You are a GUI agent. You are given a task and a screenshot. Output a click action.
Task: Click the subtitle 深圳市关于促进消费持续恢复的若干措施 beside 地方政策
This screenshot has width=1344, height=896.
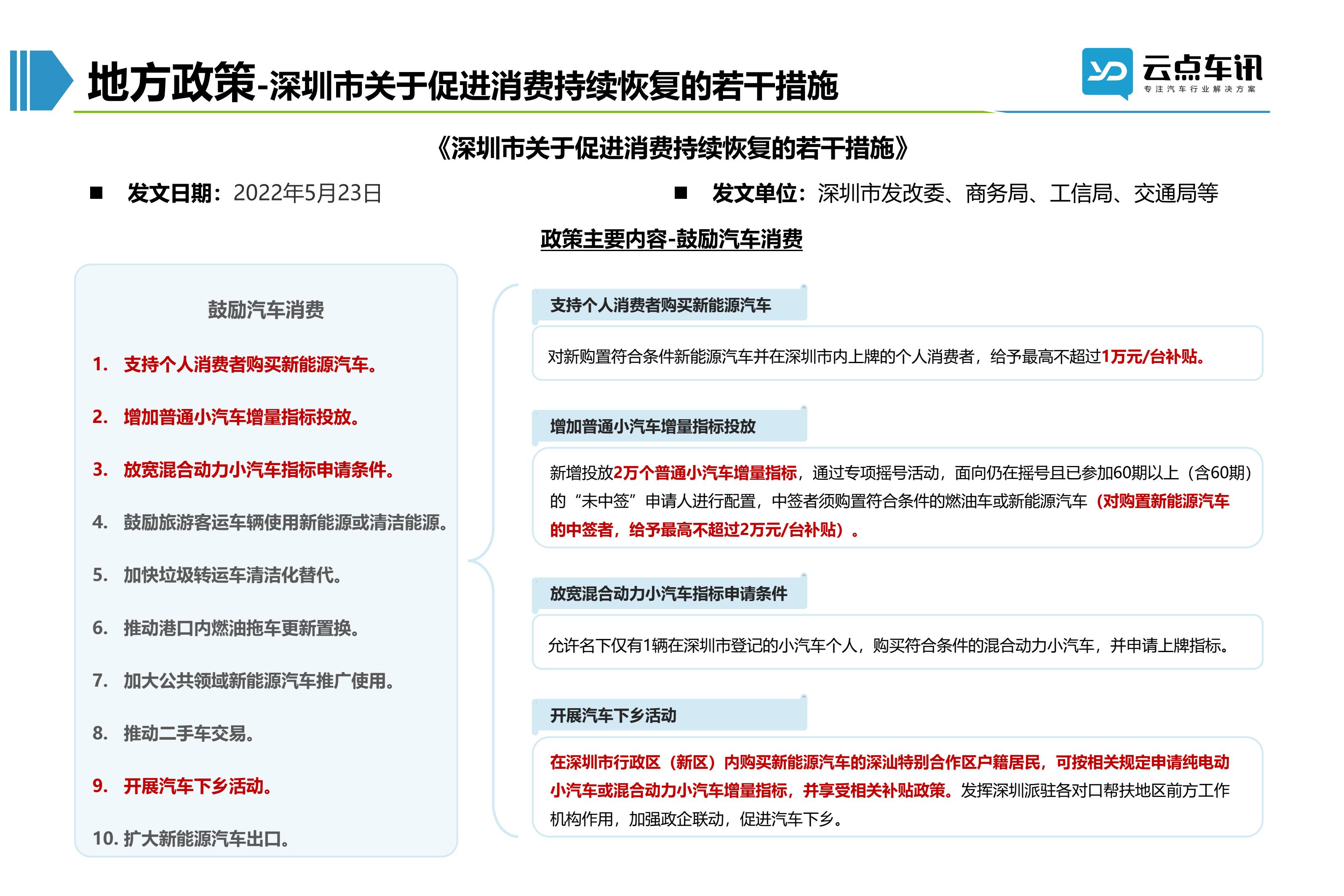(x=553, y=86)
